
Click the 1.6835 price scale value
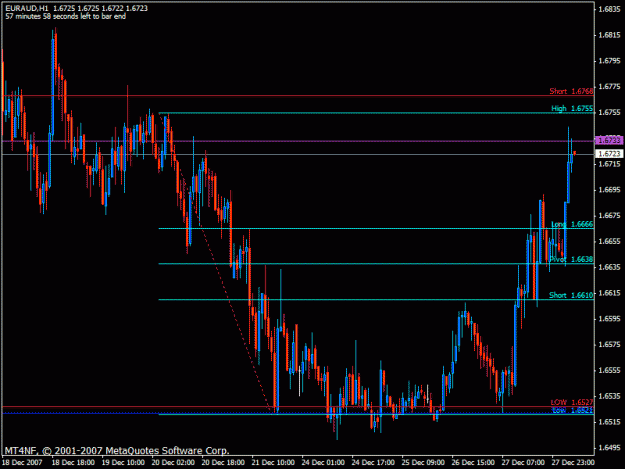pyautogui.click(x=610, y=9)
